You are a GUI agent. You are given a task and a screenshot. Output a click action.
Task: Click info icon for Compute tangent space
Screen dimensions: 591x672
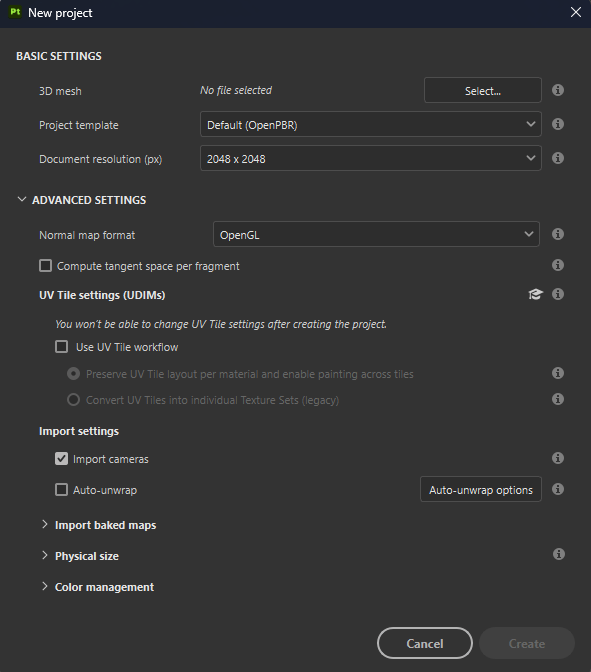[x=558, y=265]
